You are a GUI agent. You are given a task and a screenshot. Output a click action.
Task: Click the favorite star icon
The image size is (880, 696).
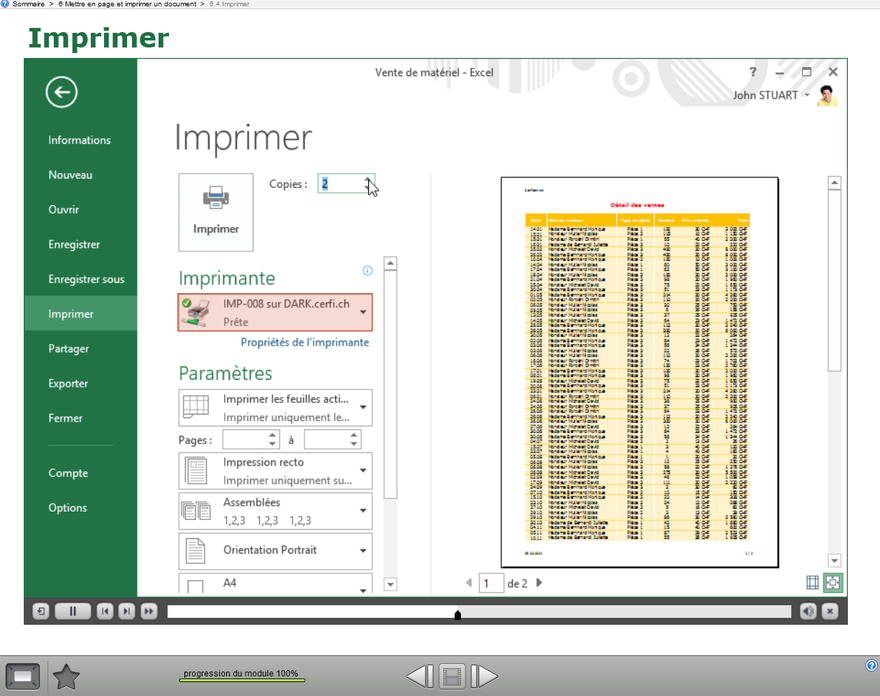pos(66,677)
